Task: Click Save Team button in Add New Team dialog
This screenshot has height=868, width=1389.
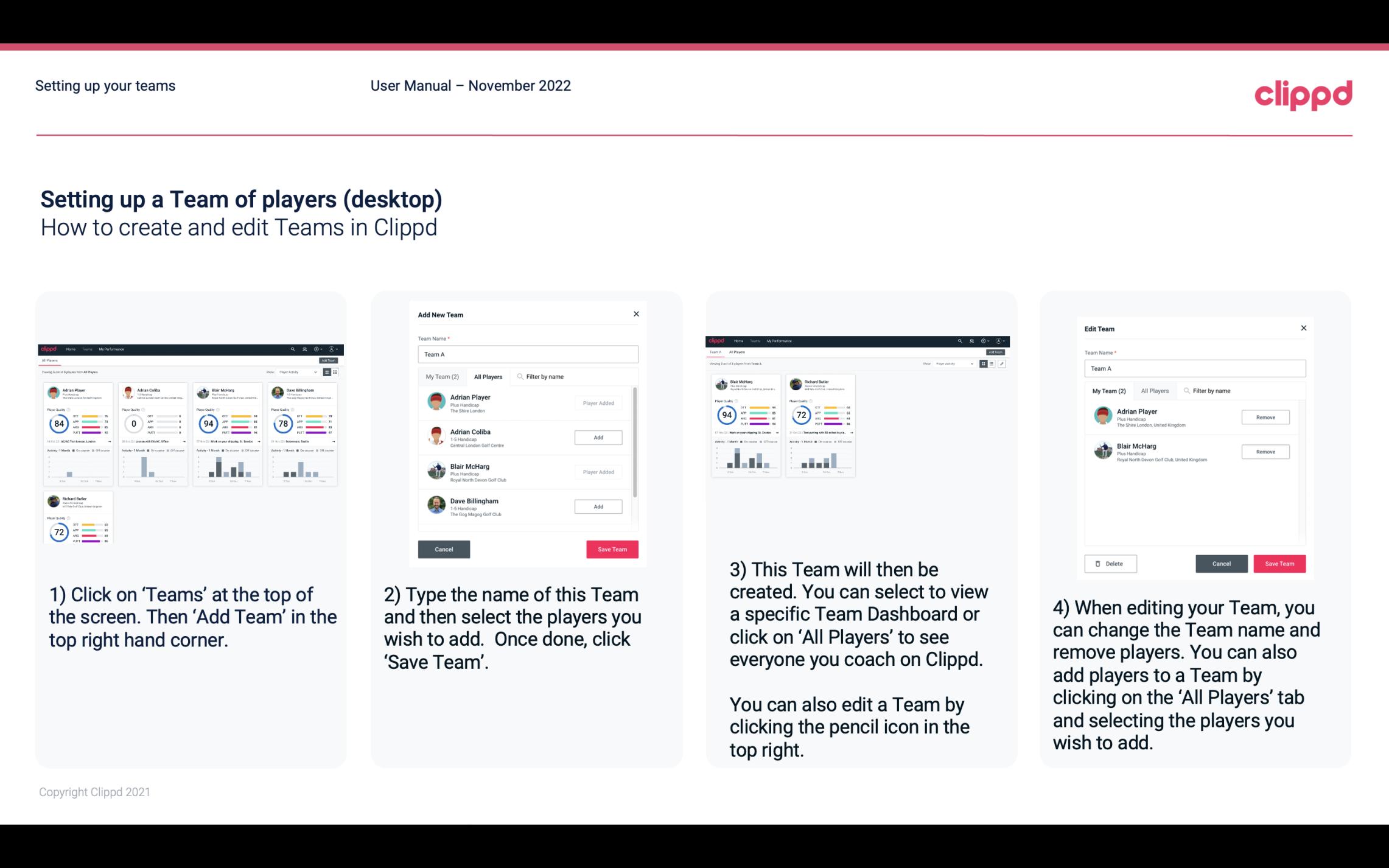Action: tap(611, 548)
